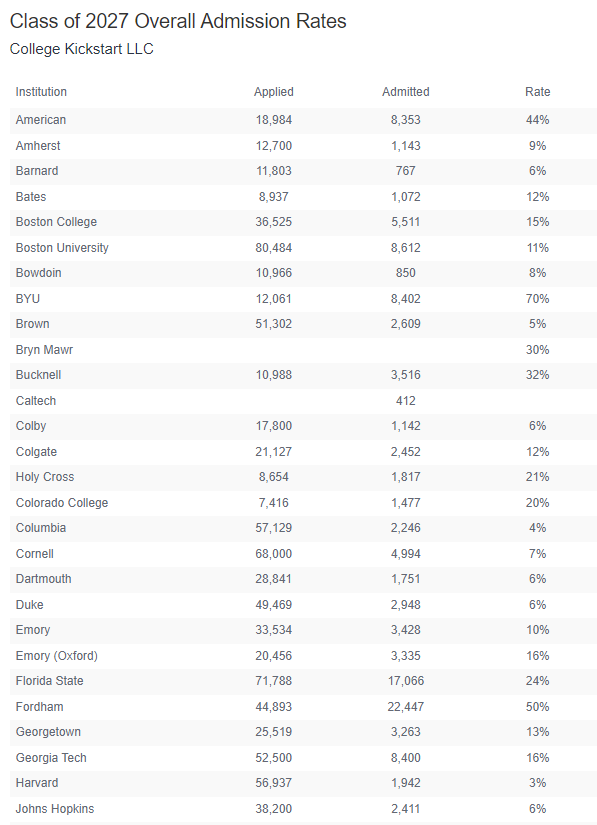597x825 pixels.
Task: Click the Emory (Oxford) row name
Action: 57,656
